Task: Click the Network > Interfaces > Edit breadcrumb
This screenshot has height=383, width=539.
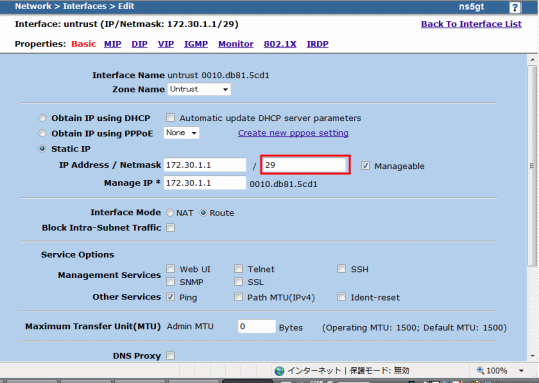Action: [75, 6]
